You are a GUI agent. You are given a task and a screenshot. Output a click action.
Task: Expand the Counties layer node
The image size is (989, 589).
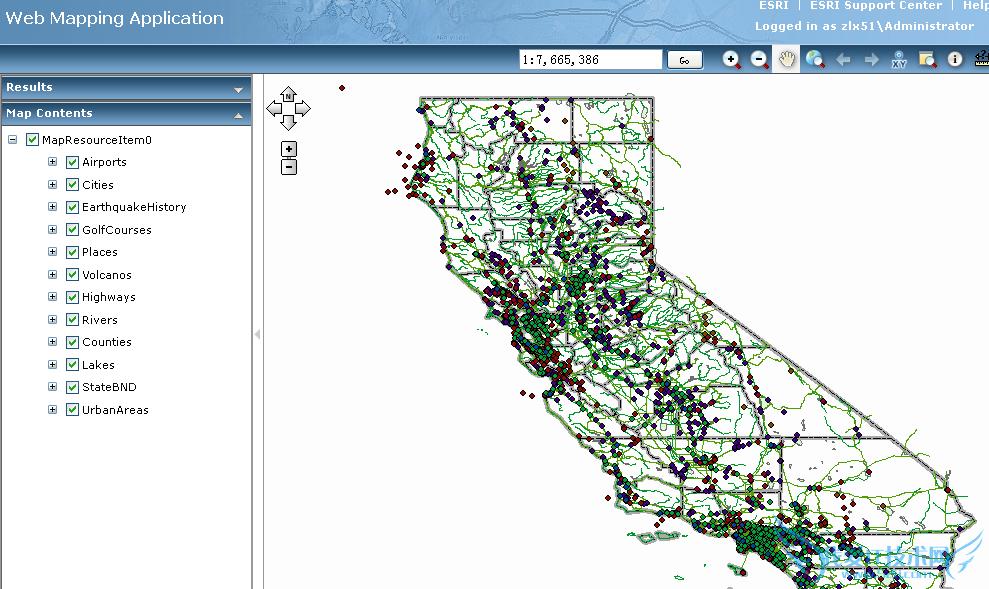pyautogui.click(x=52, y=341)
